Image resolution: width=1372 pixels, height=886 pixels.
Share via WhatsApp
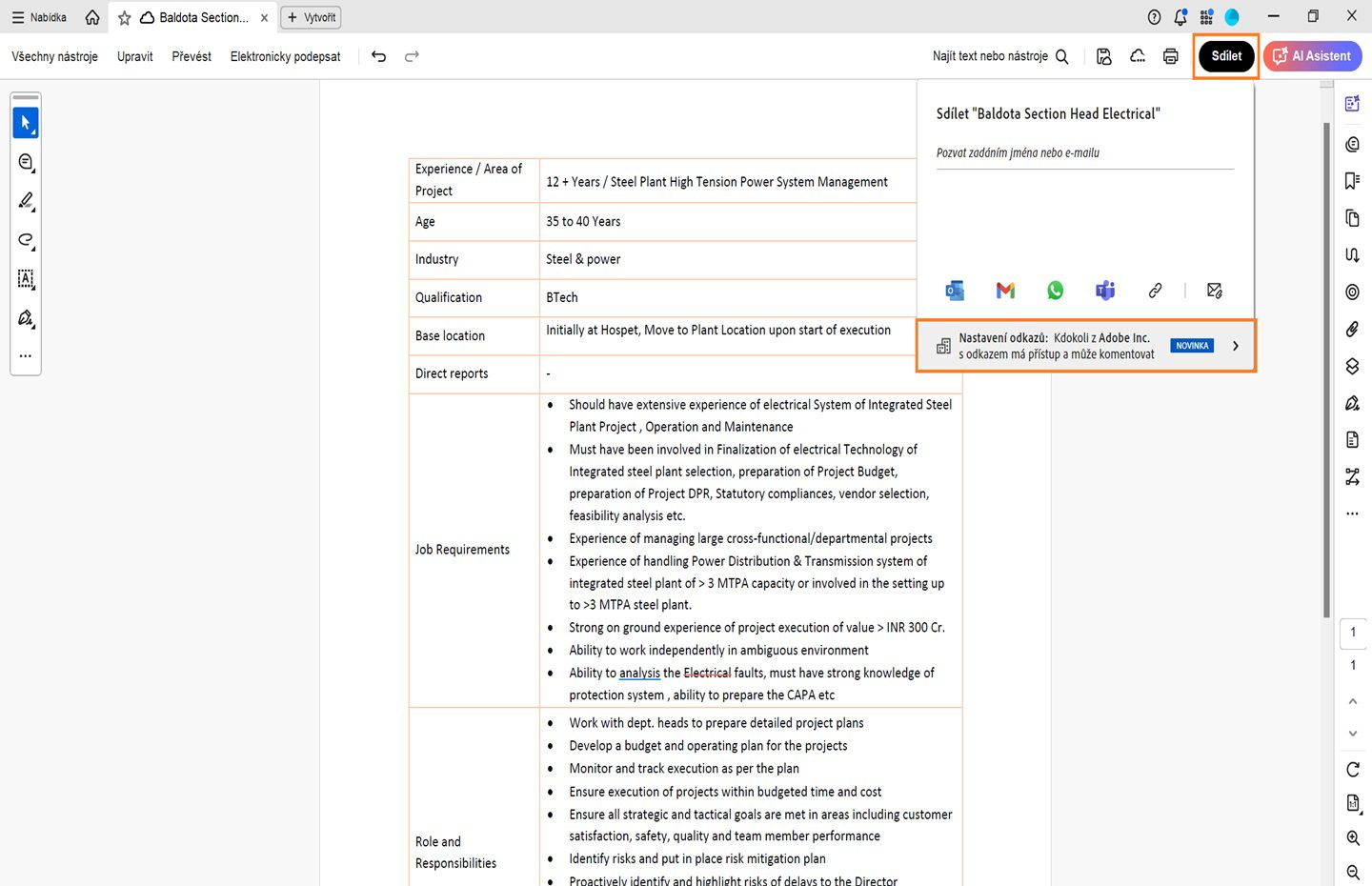(x=1055, y=291)
